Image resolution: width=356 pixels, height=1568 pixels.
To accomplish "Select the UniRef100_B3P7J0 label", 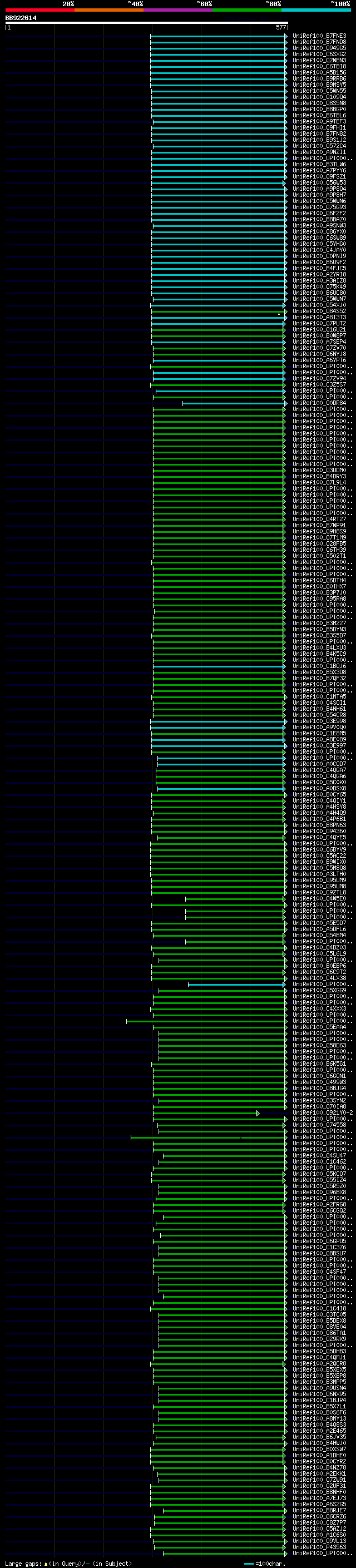I will tap(319, 593).
